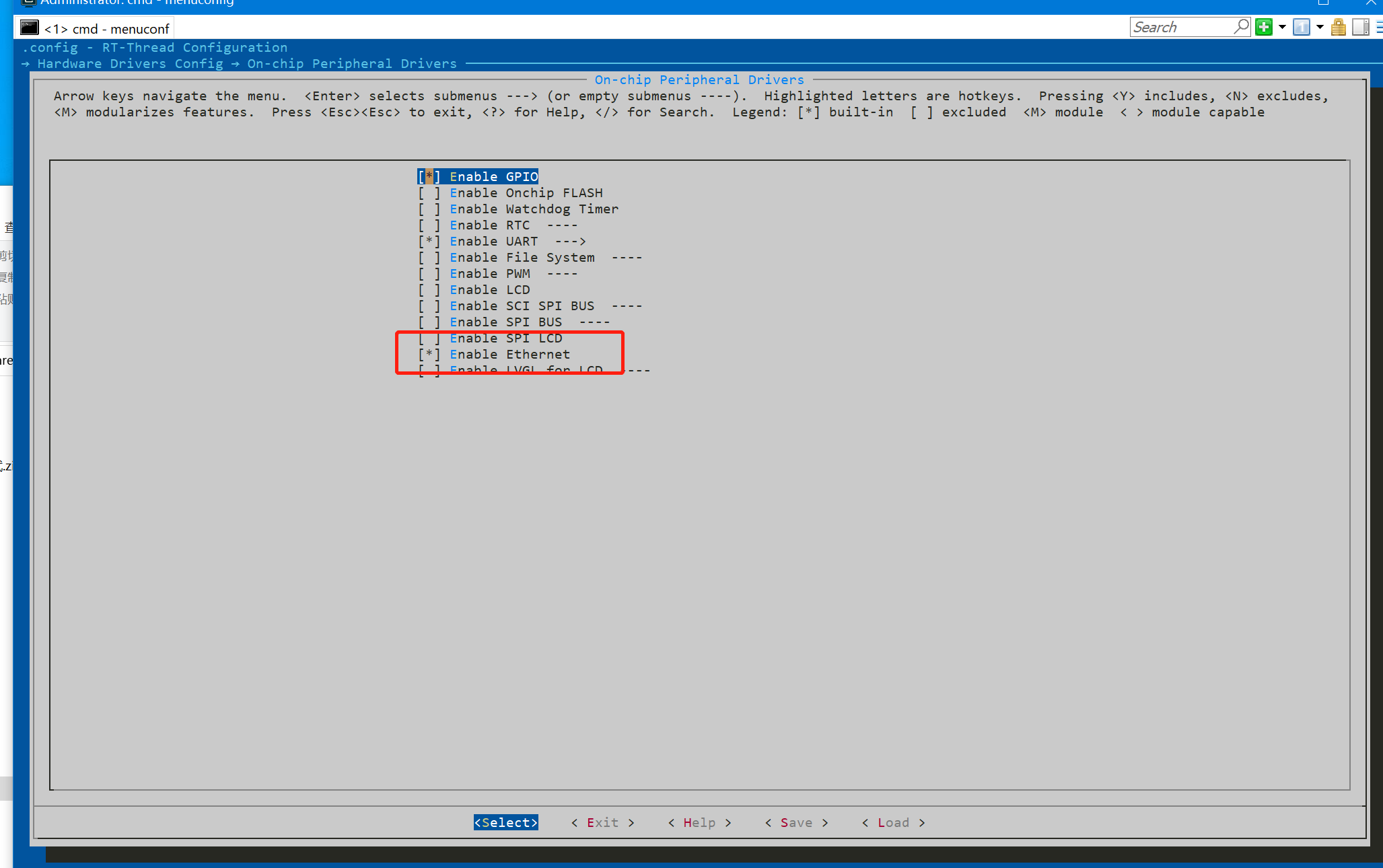
Task: Open active consoles list dropdown arrow
Action: tap(1320, 28)
